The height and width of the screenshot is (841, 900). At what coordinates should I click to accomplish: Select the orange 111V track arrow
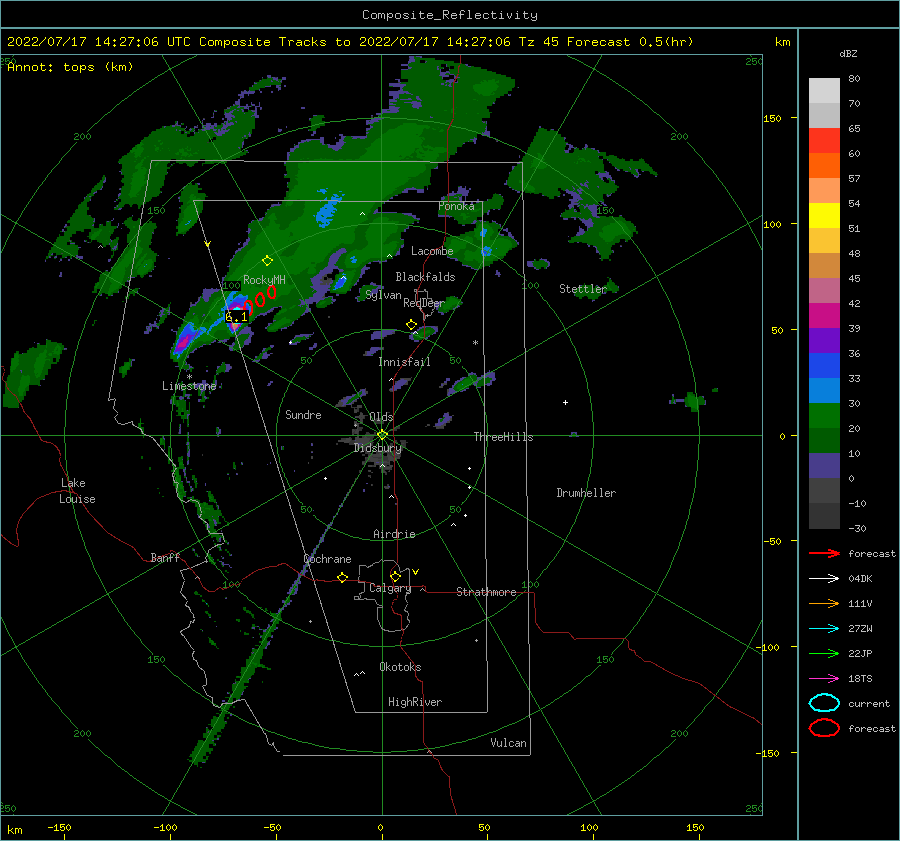(824, 603)
